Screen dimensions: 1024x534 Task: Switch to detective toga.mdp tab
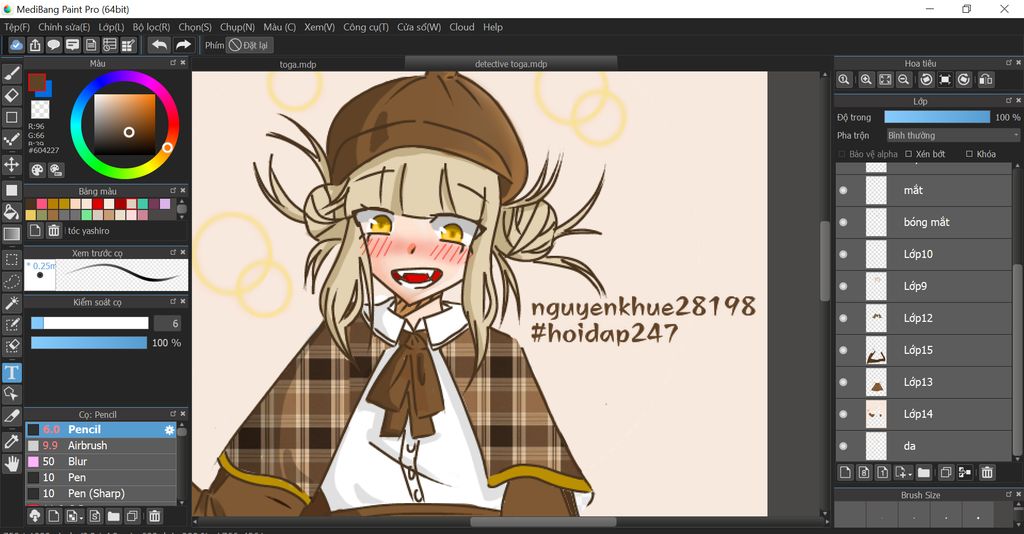(511, 64)
